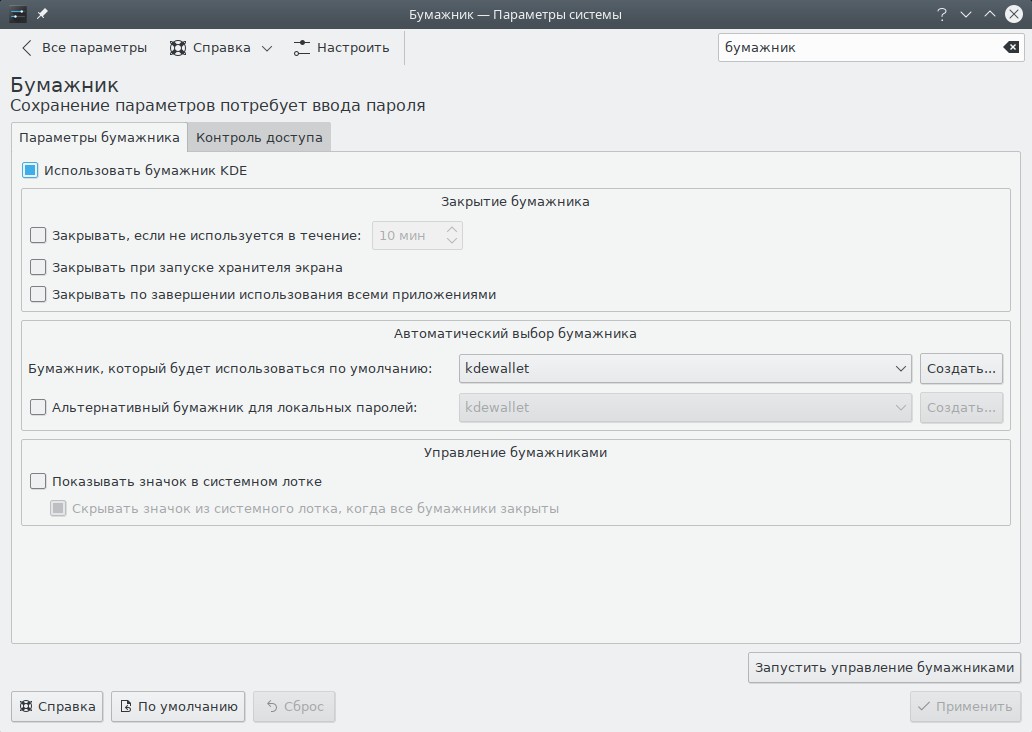Open the Справка lifebuoy toolbar item
This screenshot has height=732, width=1032.
[210, 47]
